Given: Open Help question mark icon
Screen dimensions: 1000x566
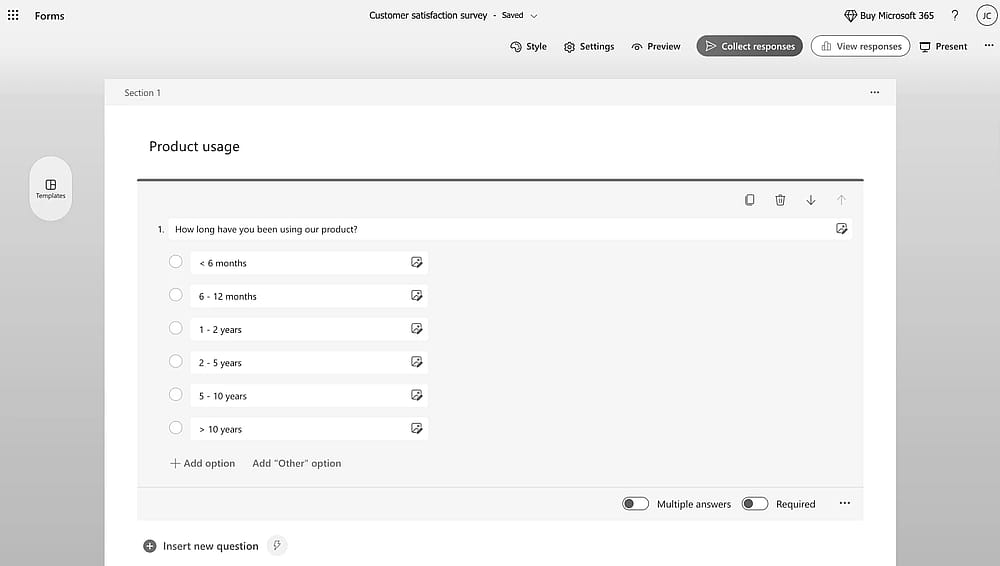Looking at the screenshot, I should coord(955,15).
